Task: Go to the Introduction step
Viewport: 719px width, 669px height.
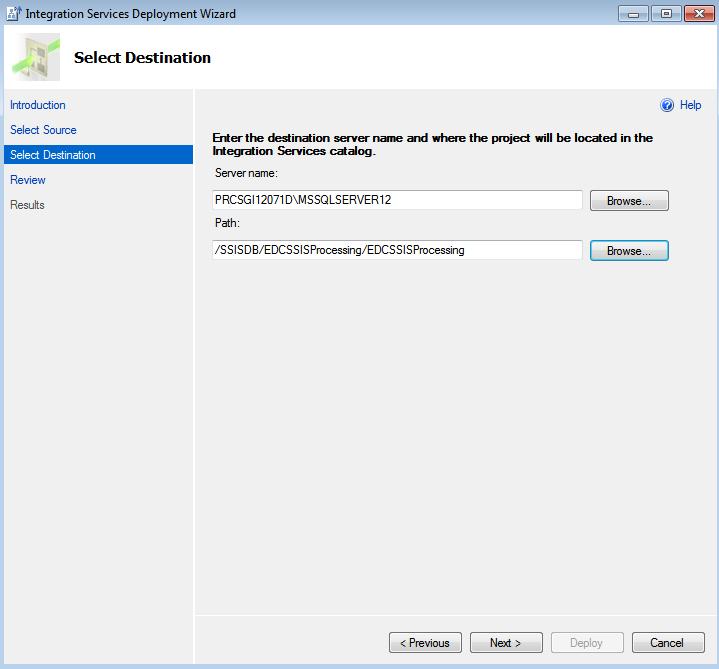Action: [x=38, y=105]
